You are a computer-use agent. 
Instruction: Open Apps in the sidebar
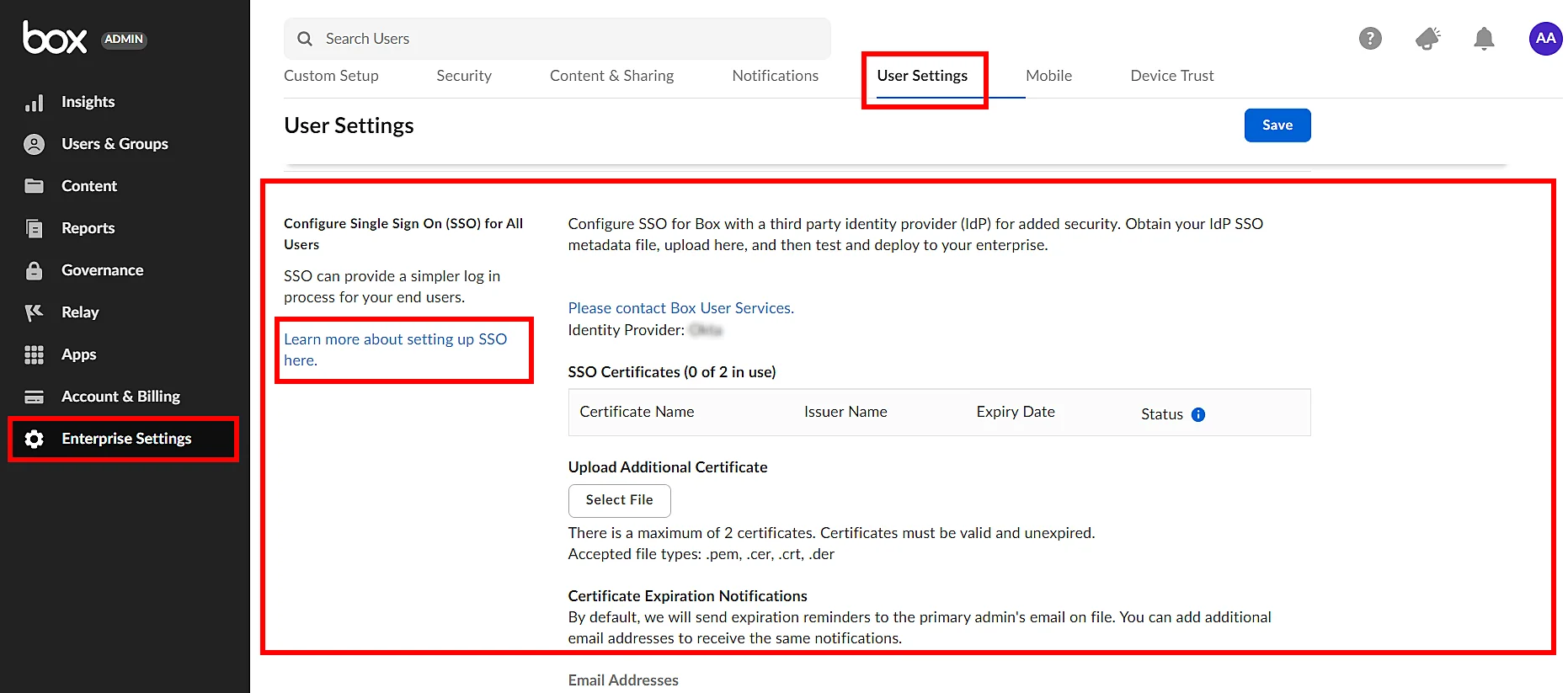coord(78,354)
